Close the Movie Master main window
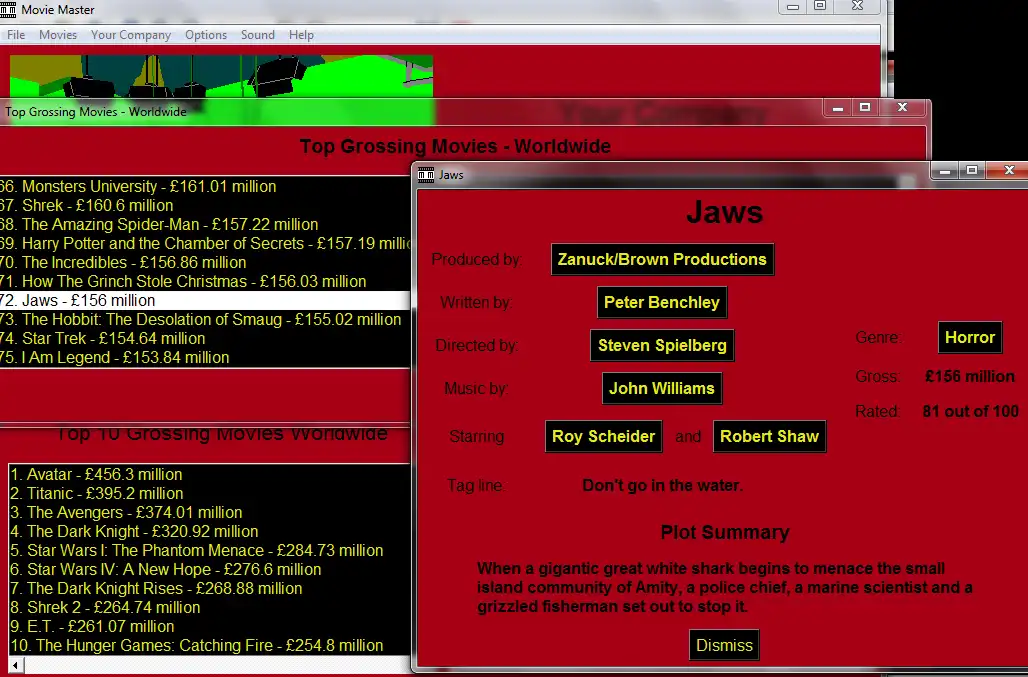The width and height of the screenshot is (1028, 677). [858, 7]
